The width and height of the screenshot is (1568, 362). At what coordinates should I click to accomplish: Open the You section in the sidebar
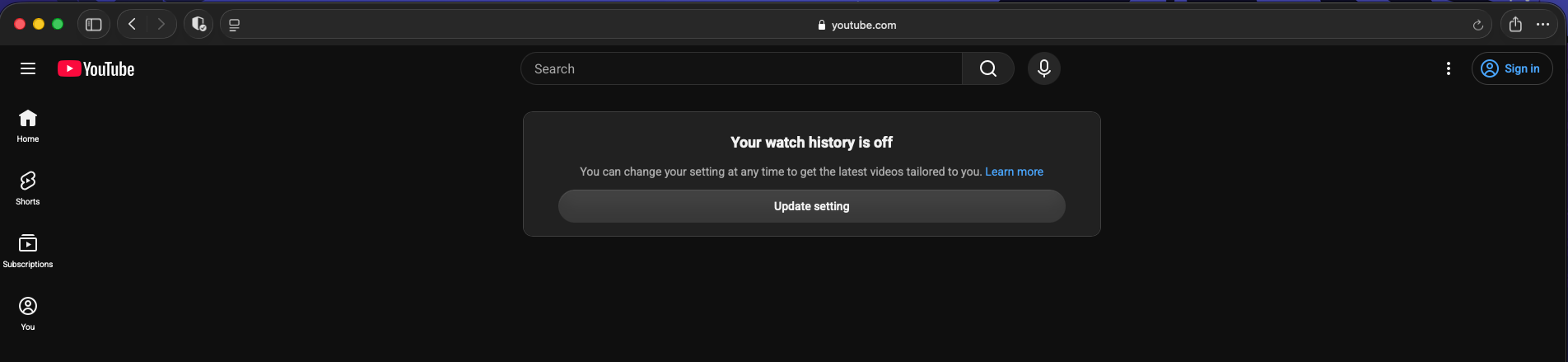28,314
